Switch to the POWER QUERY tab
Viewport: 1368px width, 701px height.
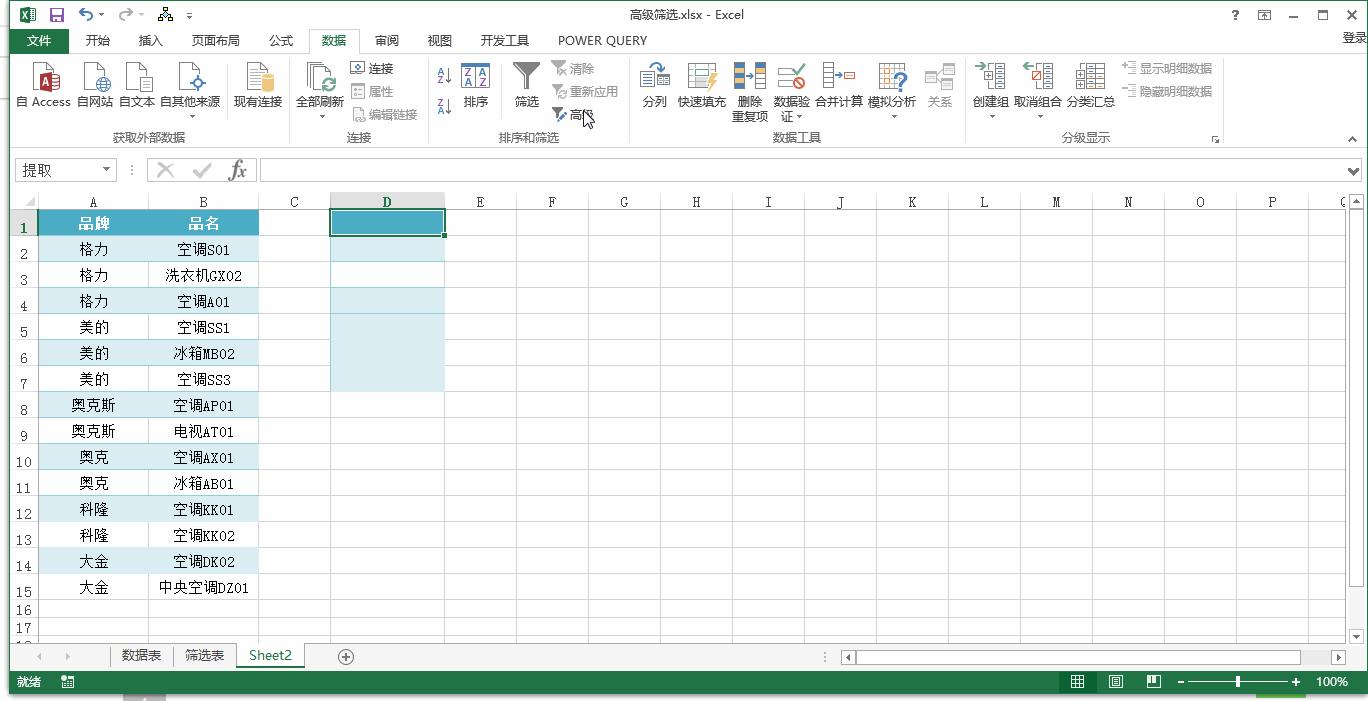click(x=602, y=41)
